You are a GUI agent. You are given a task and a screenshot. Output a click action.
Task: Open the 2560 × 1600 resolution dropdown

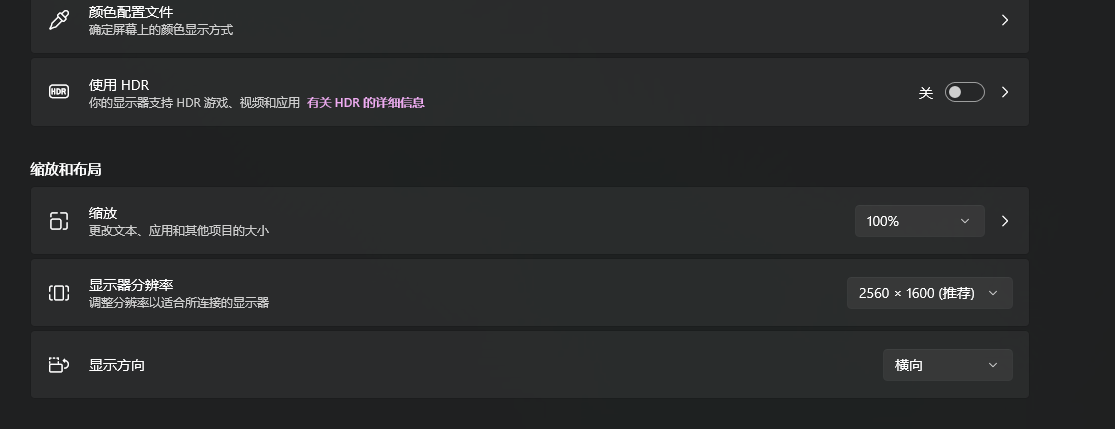tap(929, 293)
